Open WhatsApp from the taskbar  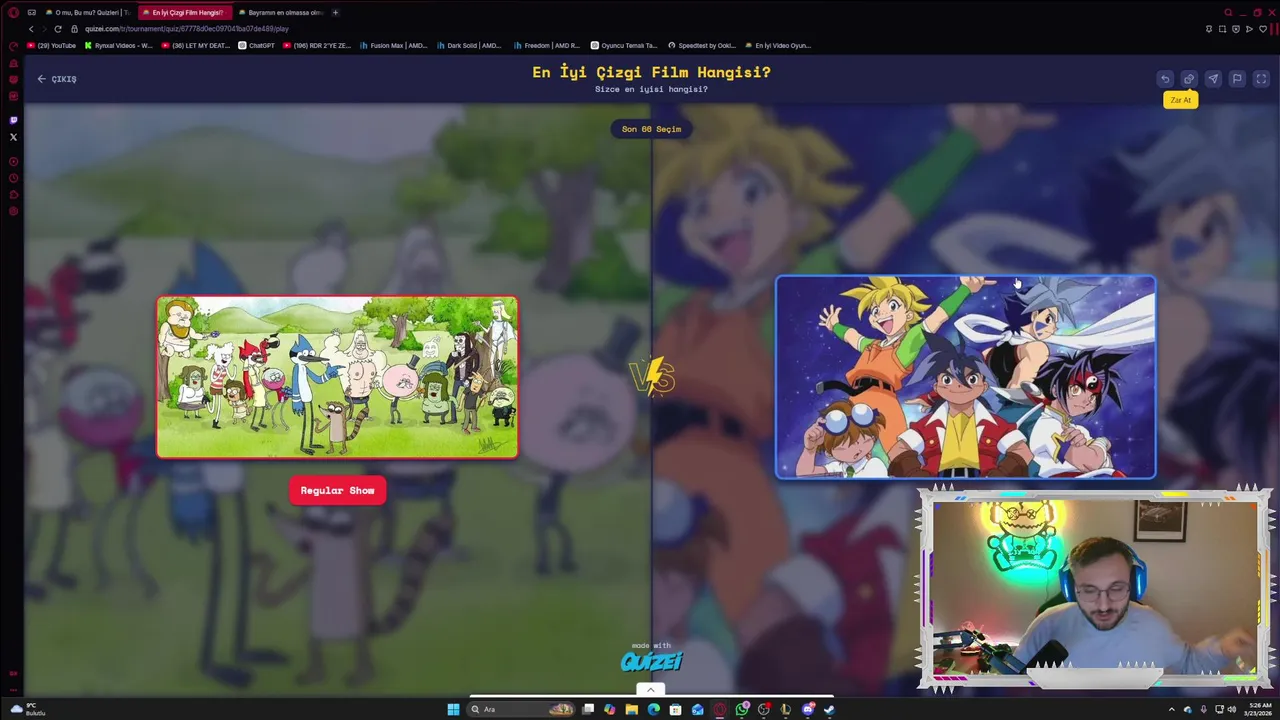(x=742, y=709)
